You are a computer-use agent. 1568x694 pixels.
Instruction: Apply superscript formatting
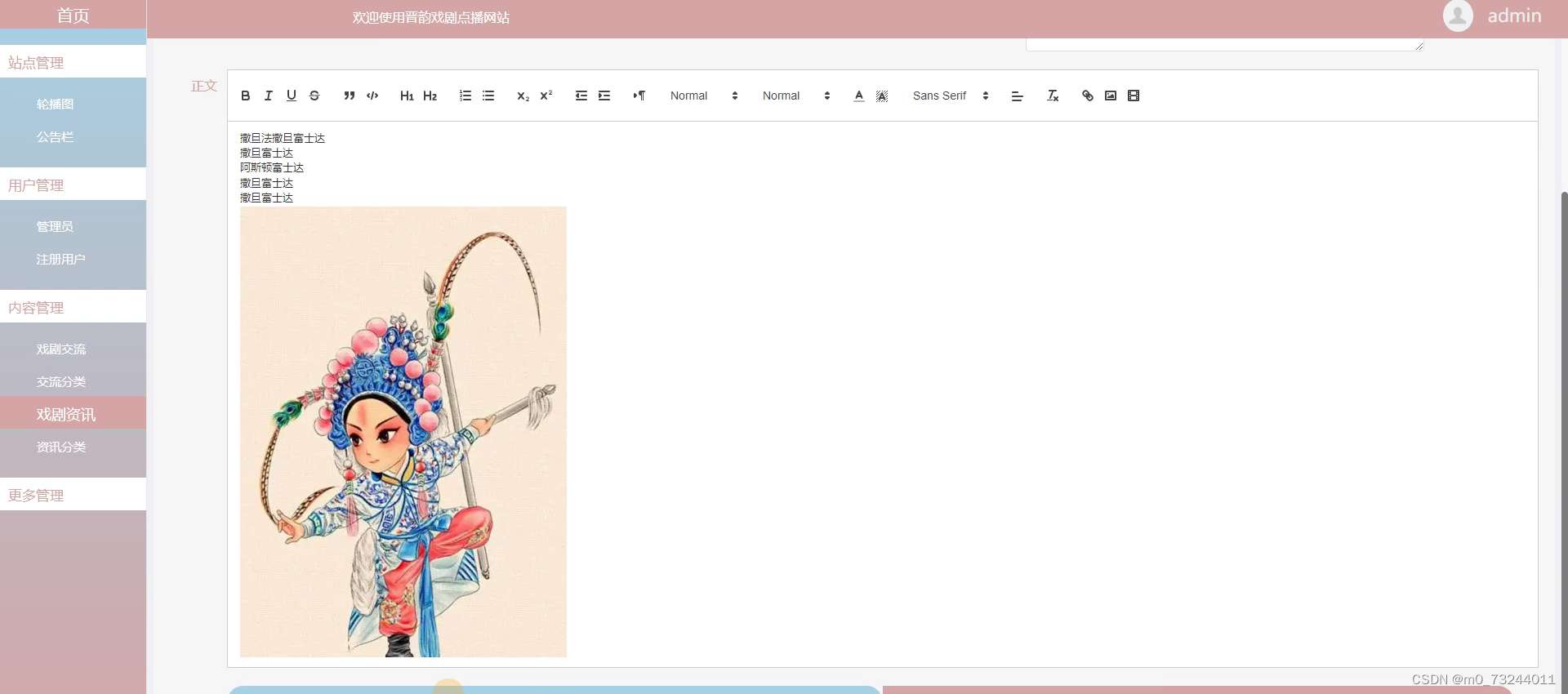[x=546, y=96]
